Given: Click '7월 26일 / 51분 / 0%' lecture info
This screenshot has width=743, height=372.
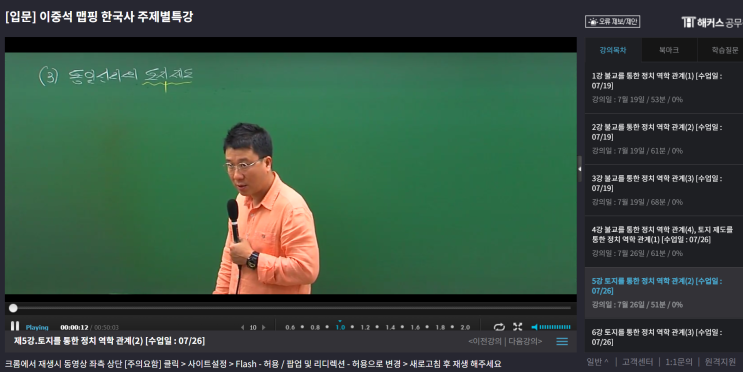Looking at the screenshot, I should (637, 305).
